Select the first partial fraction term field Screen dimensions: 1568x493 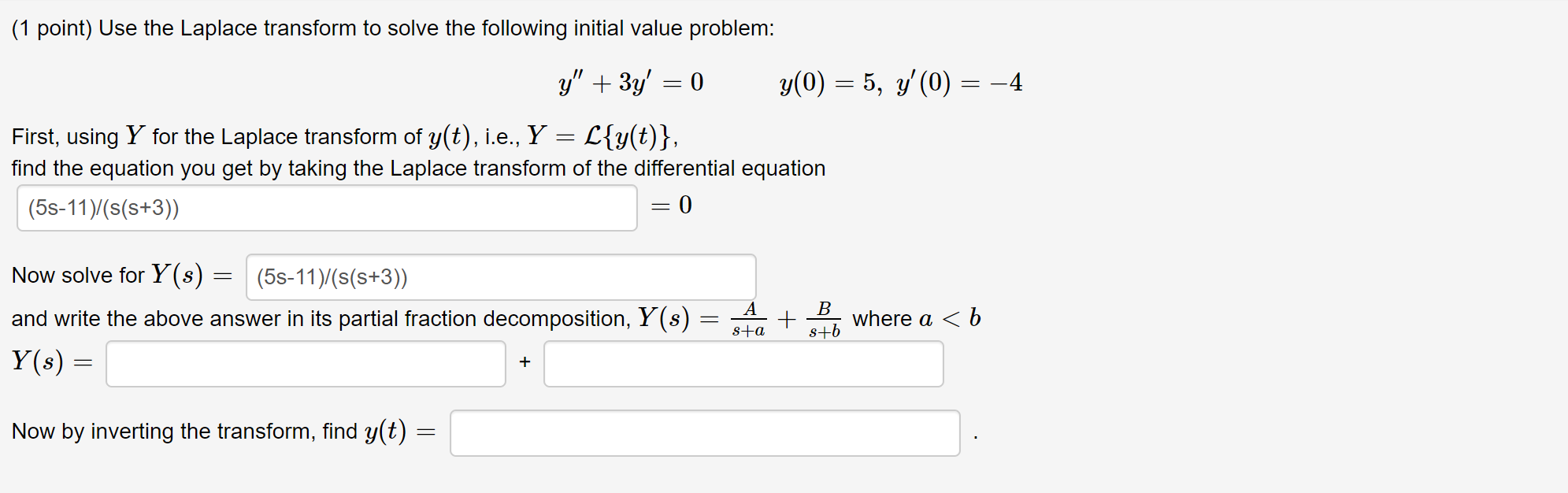(x=306, y=364)
